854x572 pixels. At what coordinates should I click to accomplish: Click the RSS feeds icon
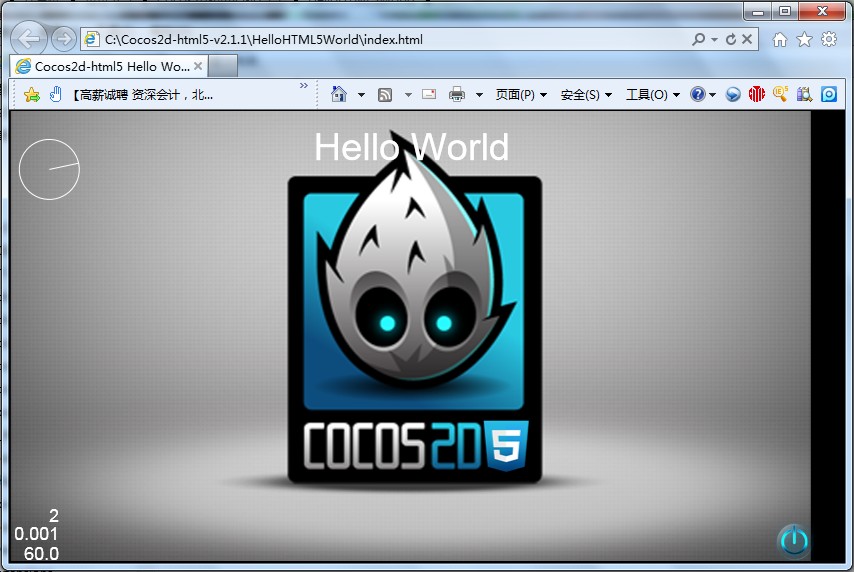[385, 95]
